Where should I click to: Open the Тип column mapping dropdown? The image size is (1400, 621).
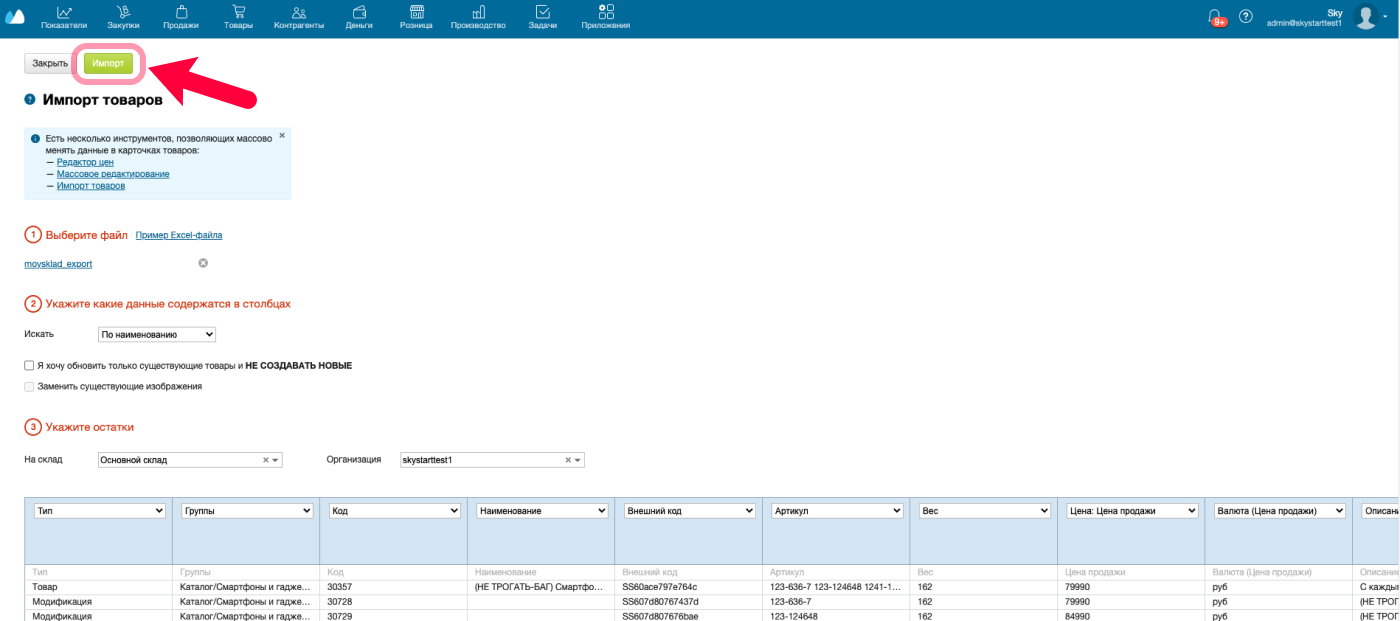pyautogui.click(x=100, y=511)
